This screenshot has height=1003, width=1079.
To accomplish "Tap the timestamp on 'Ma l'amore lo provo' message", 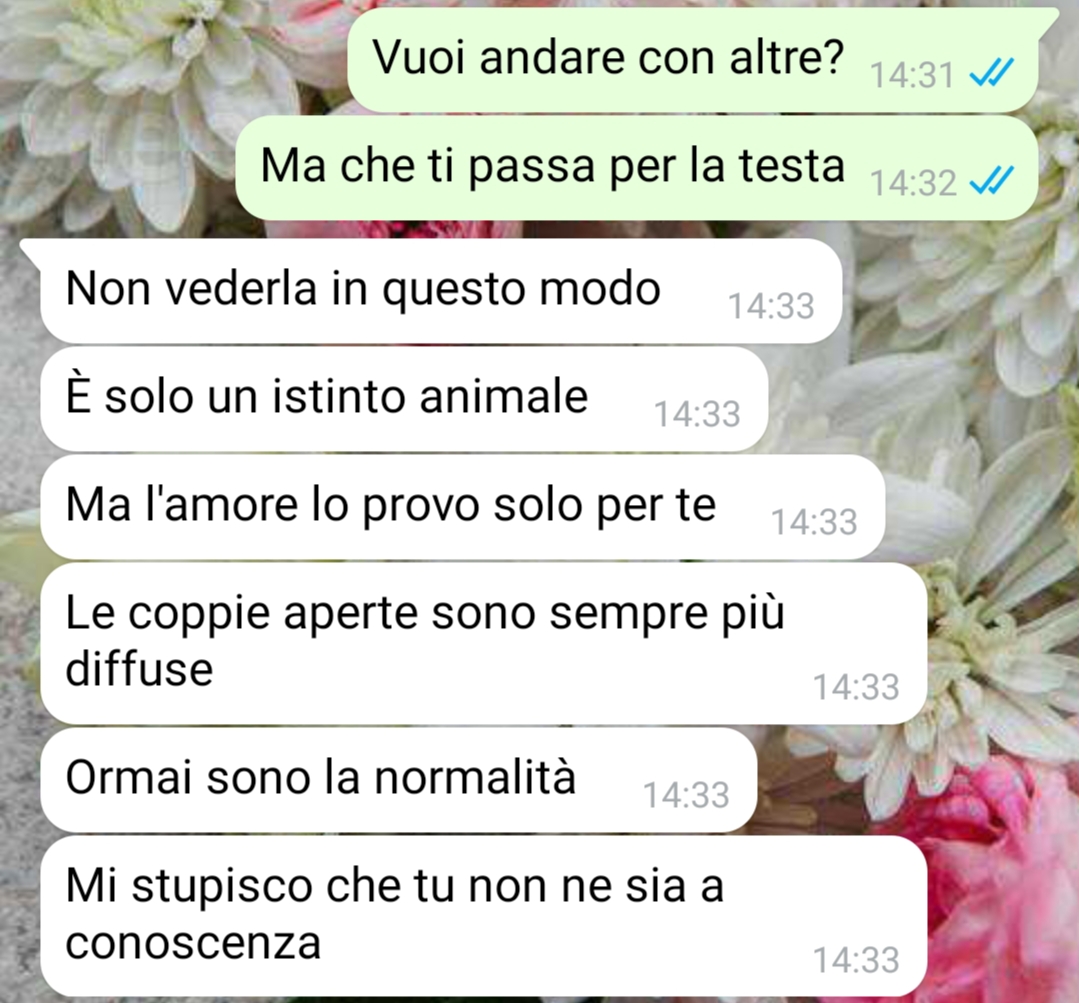I will [x=814, y=522].
